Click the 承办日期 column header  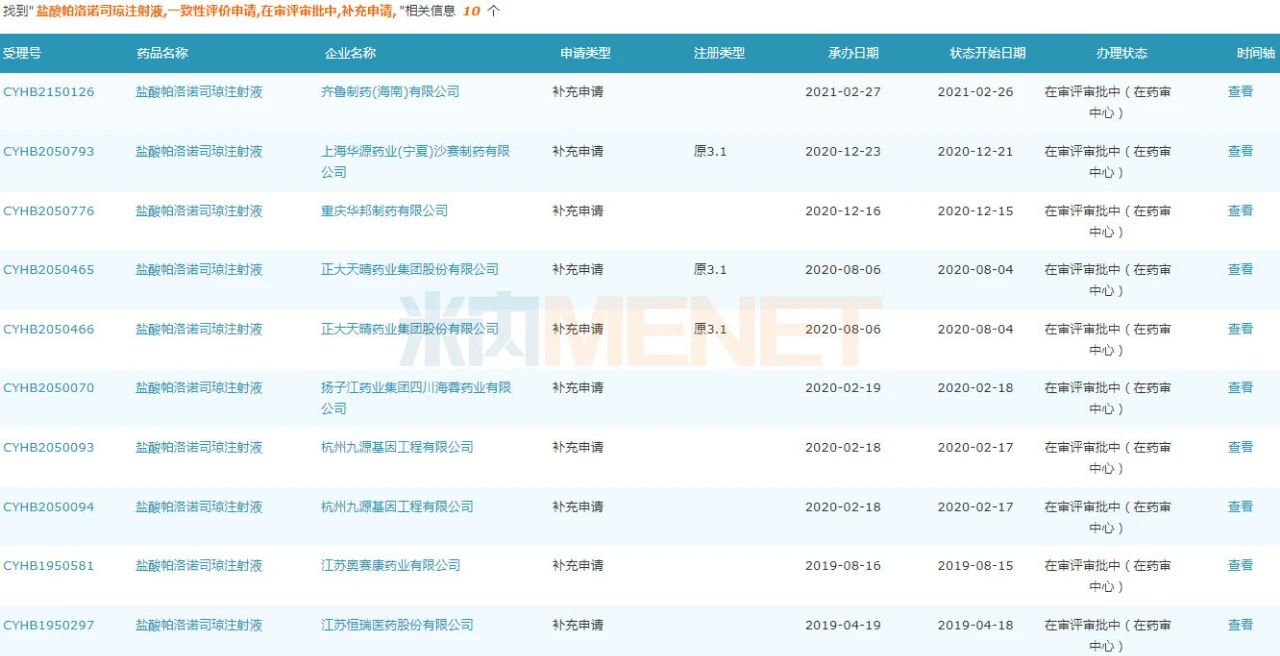point(854,53)
